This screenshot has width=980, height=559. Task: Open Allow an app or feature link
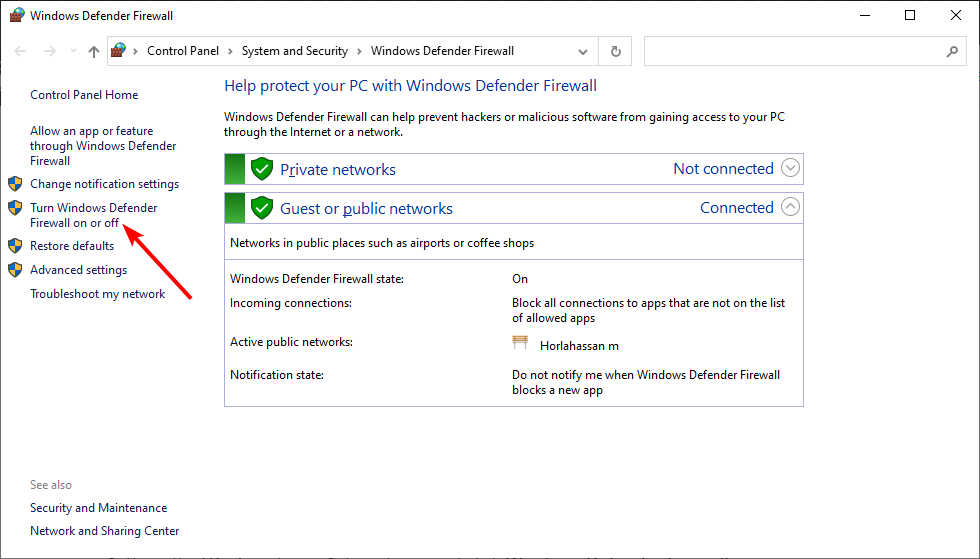pyautogui.click(x=102, y=145)
